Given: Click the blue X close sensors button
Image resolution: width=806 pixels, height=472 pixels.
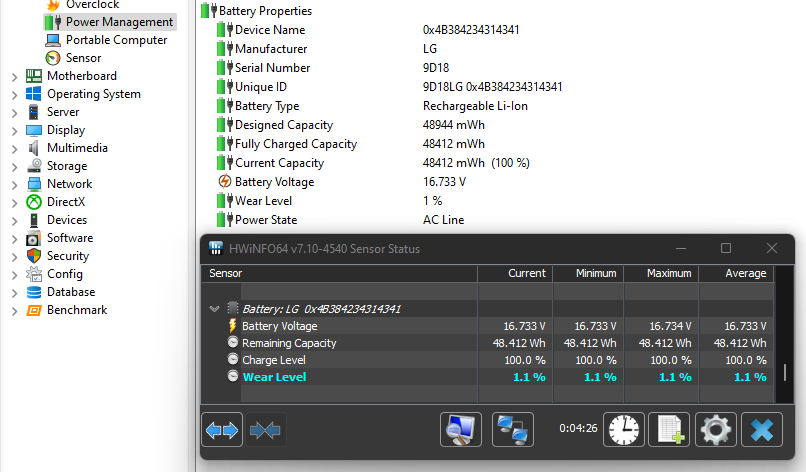Looking at the screenshot, I should pyautogui.click(x=762, y=429).
